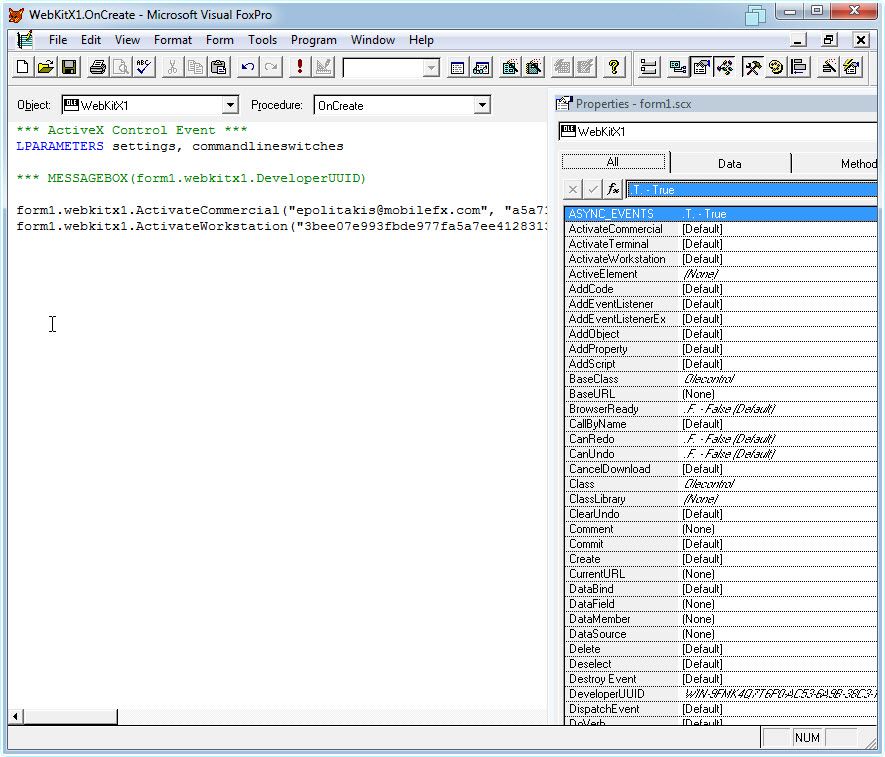The width and height of the screenshot is (885, 757).
Task: Click the LPARAMETERS keyword in the code
Action: click(60, 146)
